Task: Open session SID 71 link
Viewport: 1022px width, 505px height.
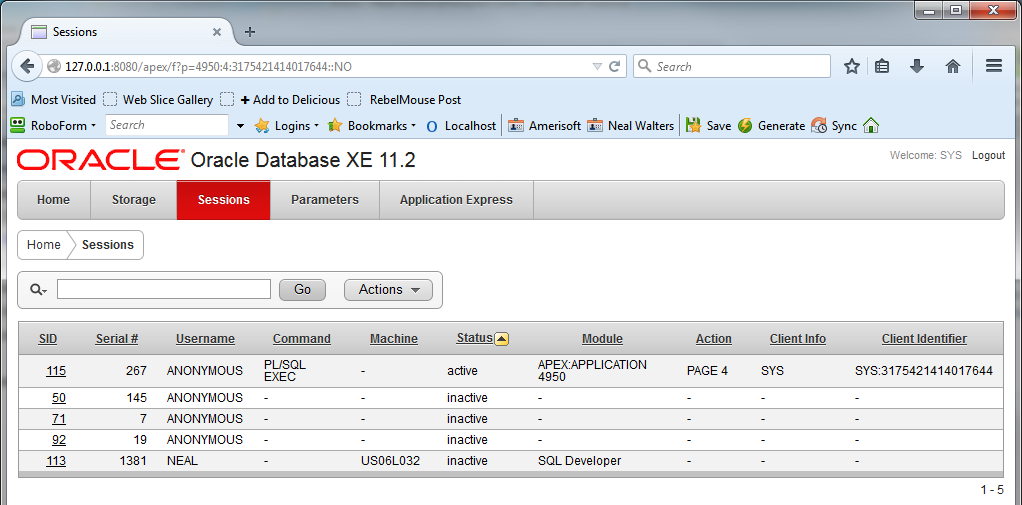Action: tap(59, 418)
